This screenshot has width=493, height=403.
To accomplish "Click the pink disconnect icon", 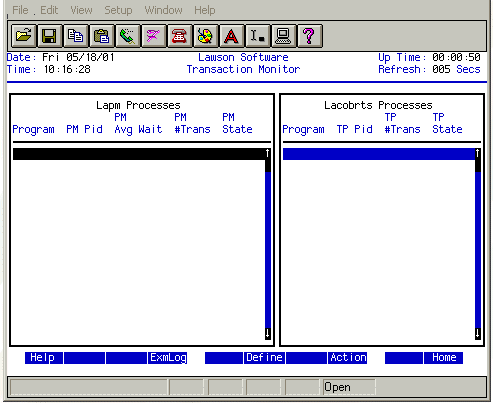I will [153, 36].
